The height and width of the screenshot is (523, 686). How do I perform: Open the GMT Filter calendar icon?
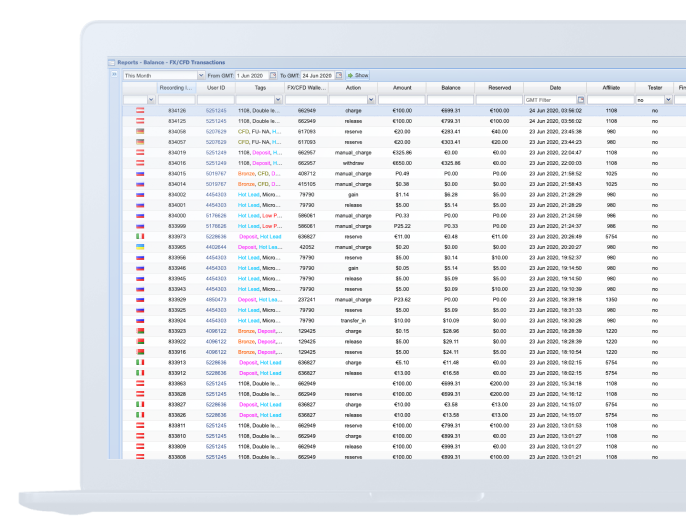[581, 100]
